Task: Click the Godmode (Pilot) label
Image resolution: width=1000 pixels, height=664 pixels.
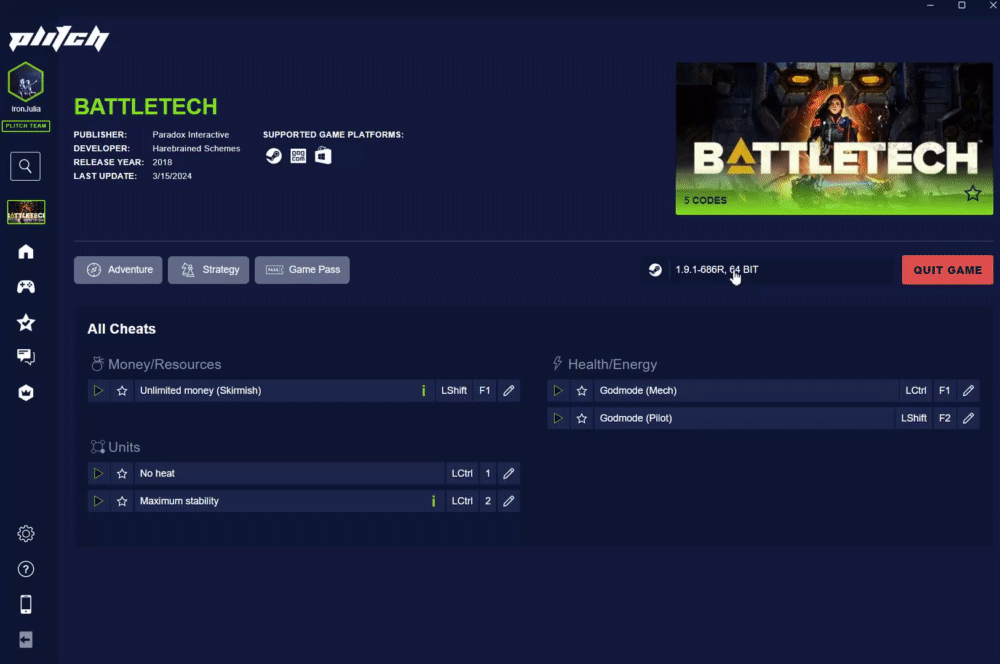Action: 636,418
